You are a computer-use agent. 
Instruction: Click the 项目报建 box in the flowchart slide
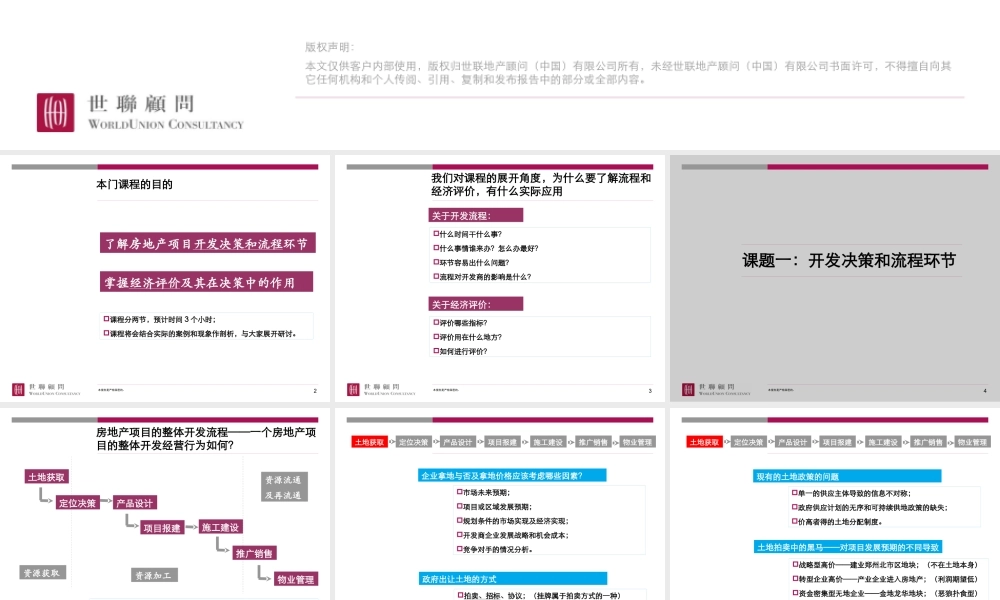pos(162,527)
